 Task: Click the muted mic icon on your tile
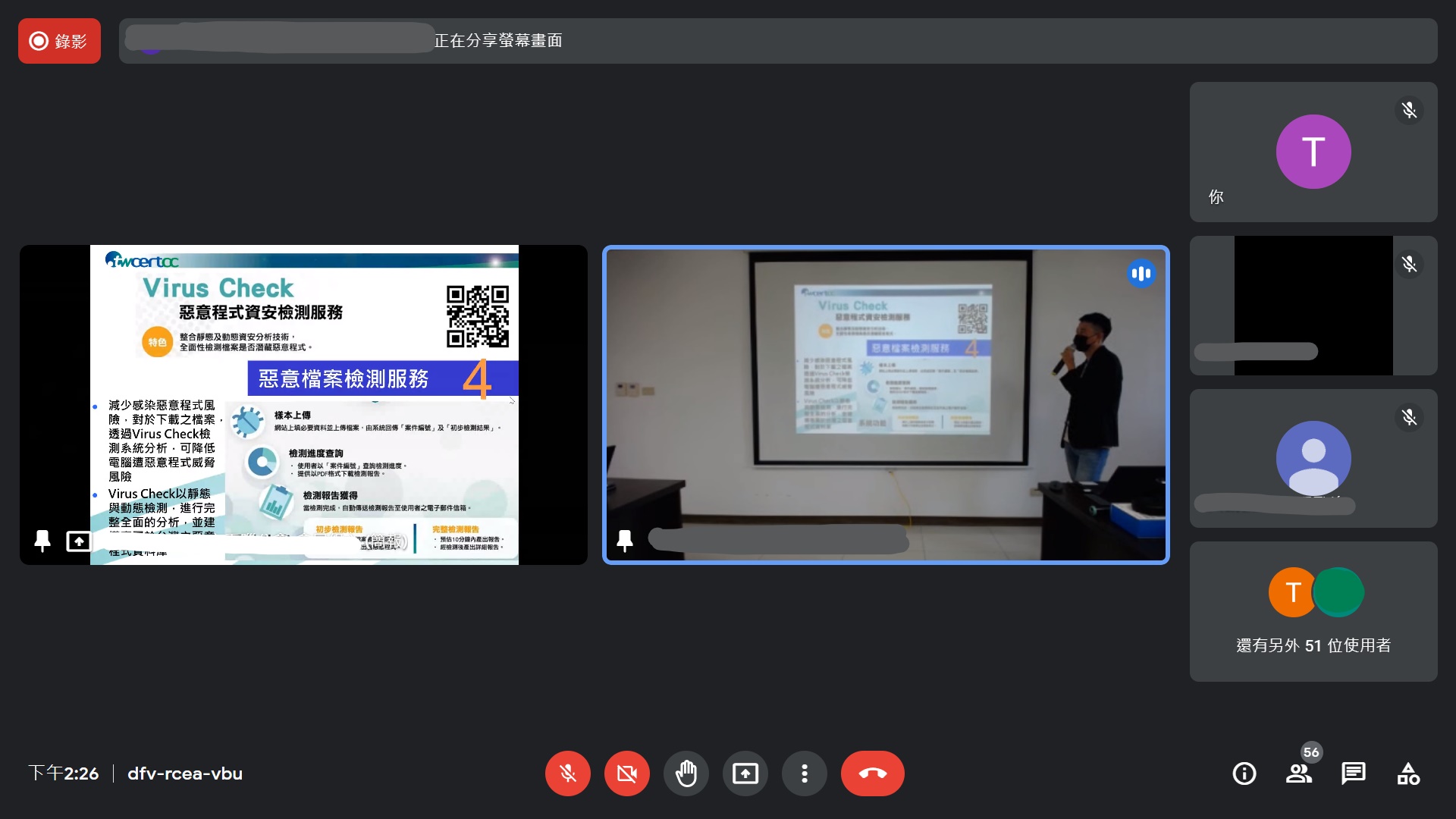tap(1409, 111)
